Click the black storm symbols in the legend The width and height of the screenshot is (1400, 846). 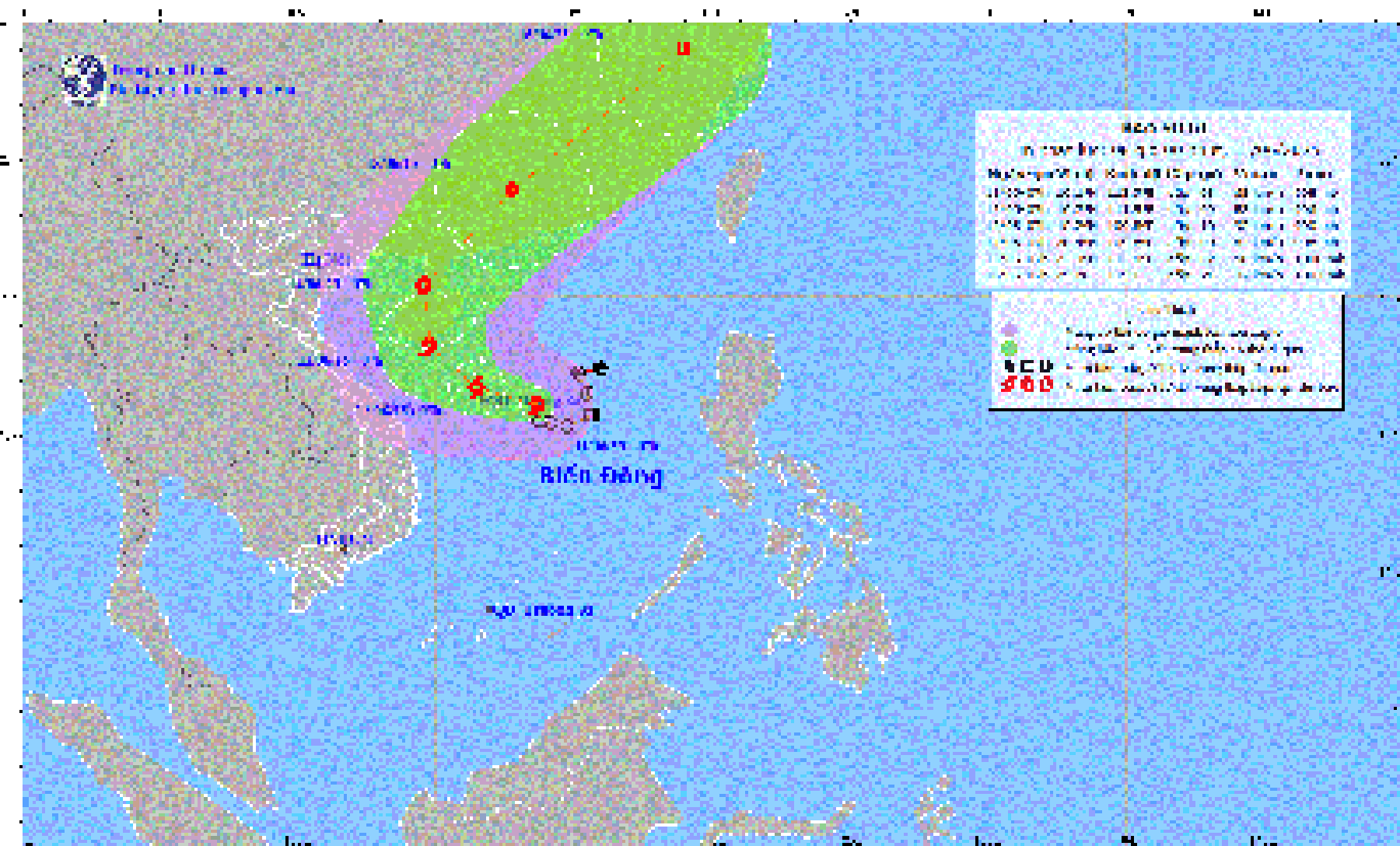click(x=1027, y=366)
